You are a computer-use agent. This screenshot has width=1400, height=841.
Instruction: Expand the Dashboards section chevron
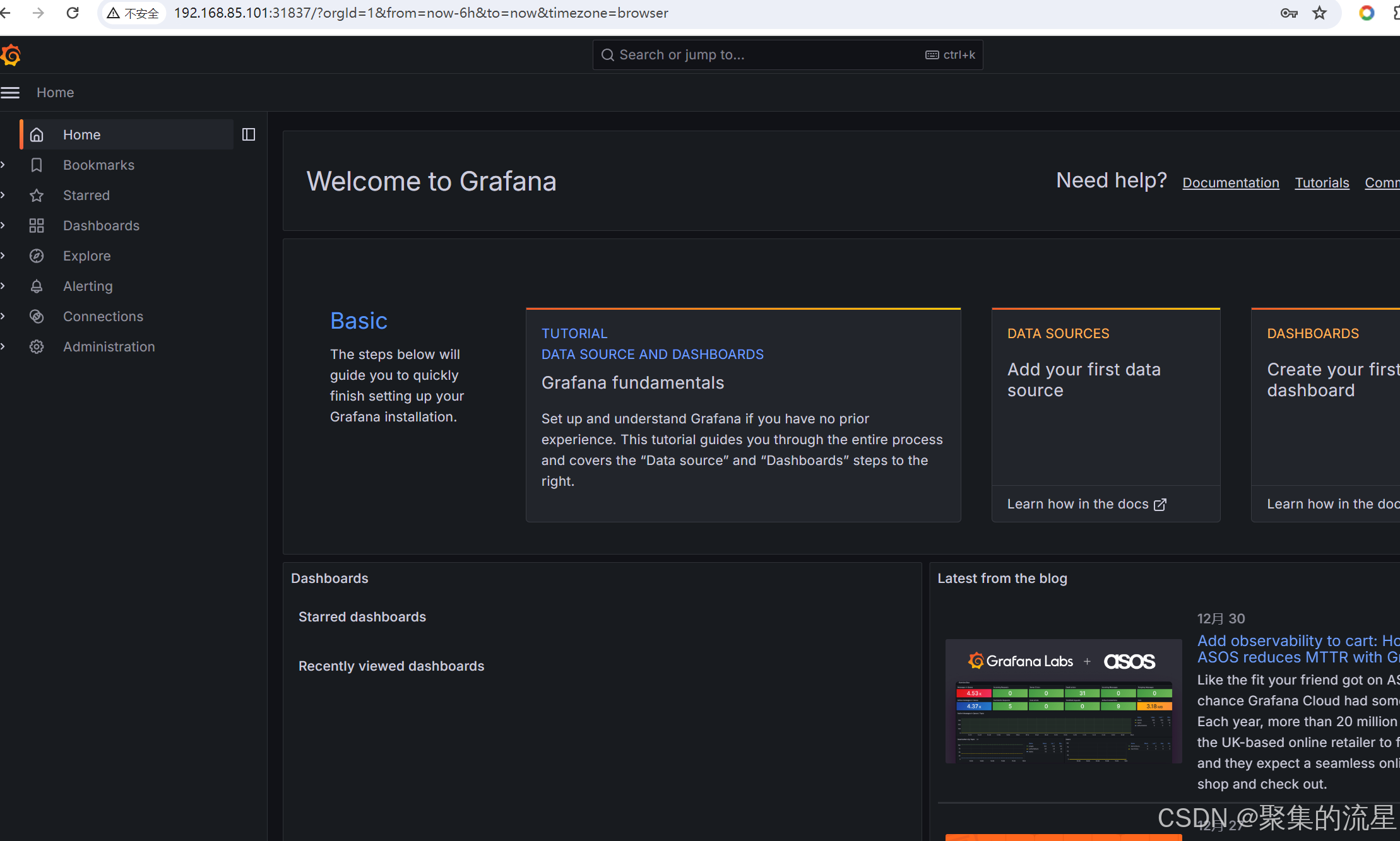[3, 225]
